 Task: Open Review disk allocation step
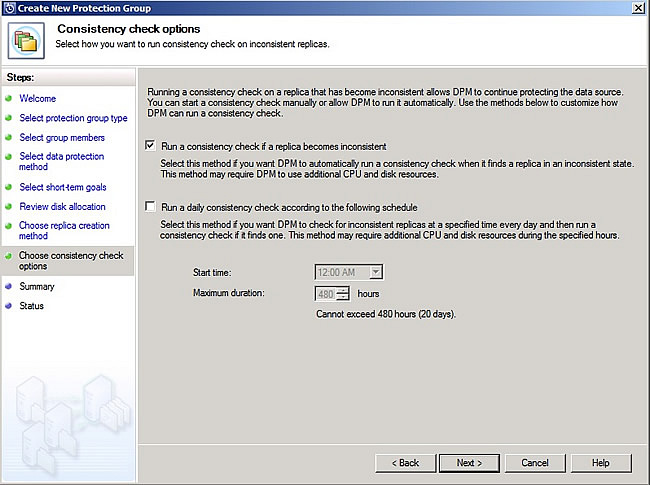[x=62, y=207]
